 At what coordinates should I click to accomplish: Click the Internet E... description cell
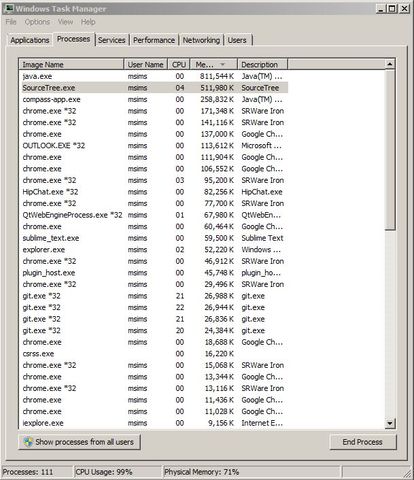[262, 423]
